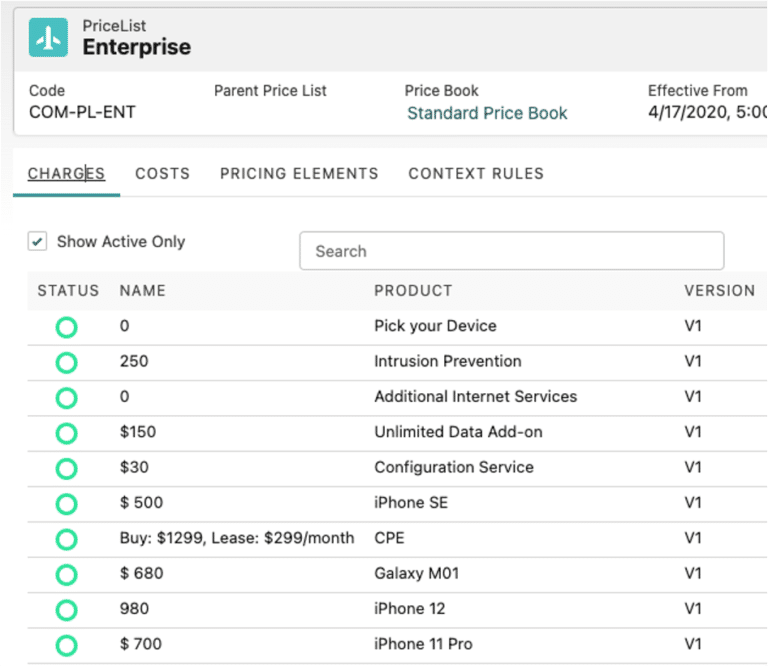
Task: Click status circle for iPhone SE row
Action: (67, 504)
